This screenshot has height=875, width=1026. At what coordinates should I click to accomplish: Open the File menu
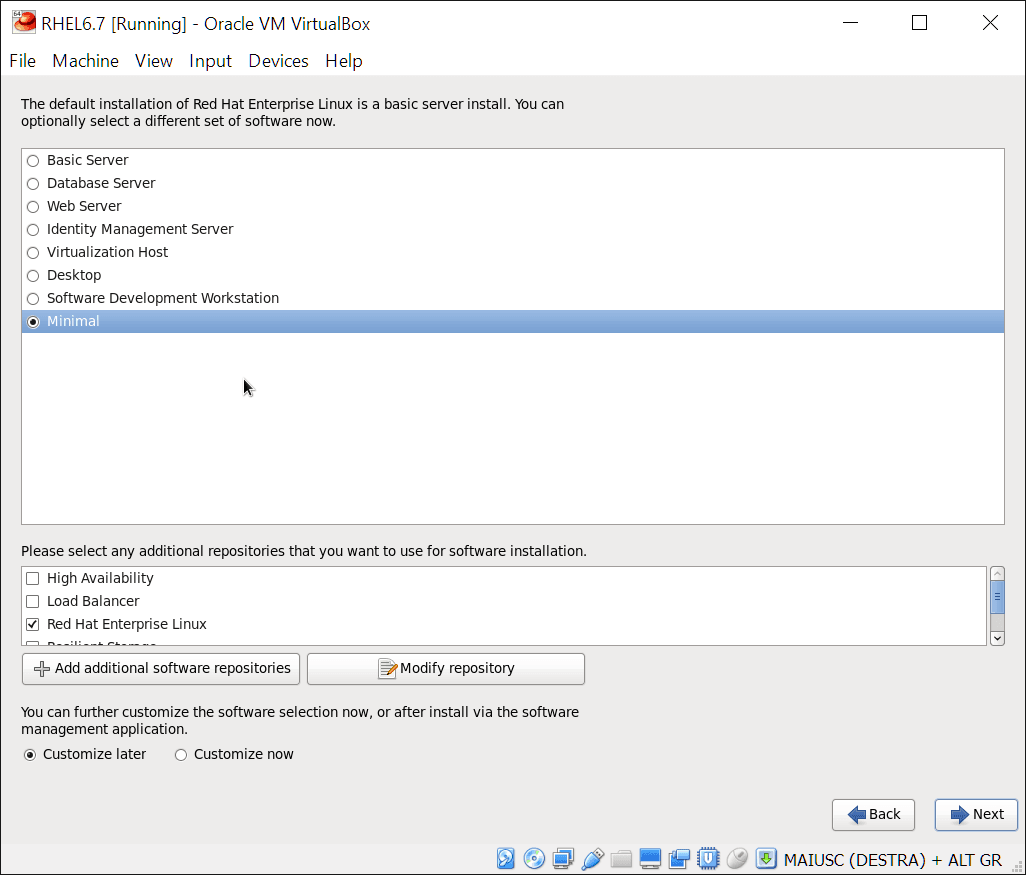[x=22, y=61]
